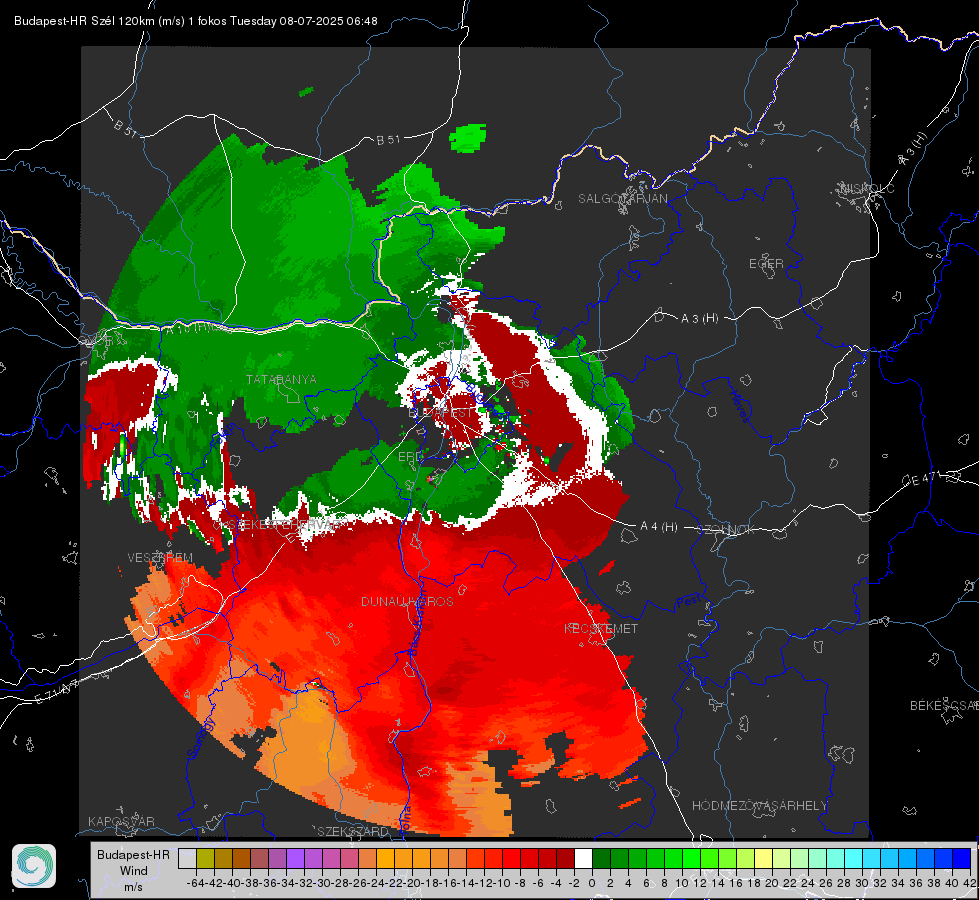
Task: Select the purple swatch at -34 m/s
Action: pos(295,858)
